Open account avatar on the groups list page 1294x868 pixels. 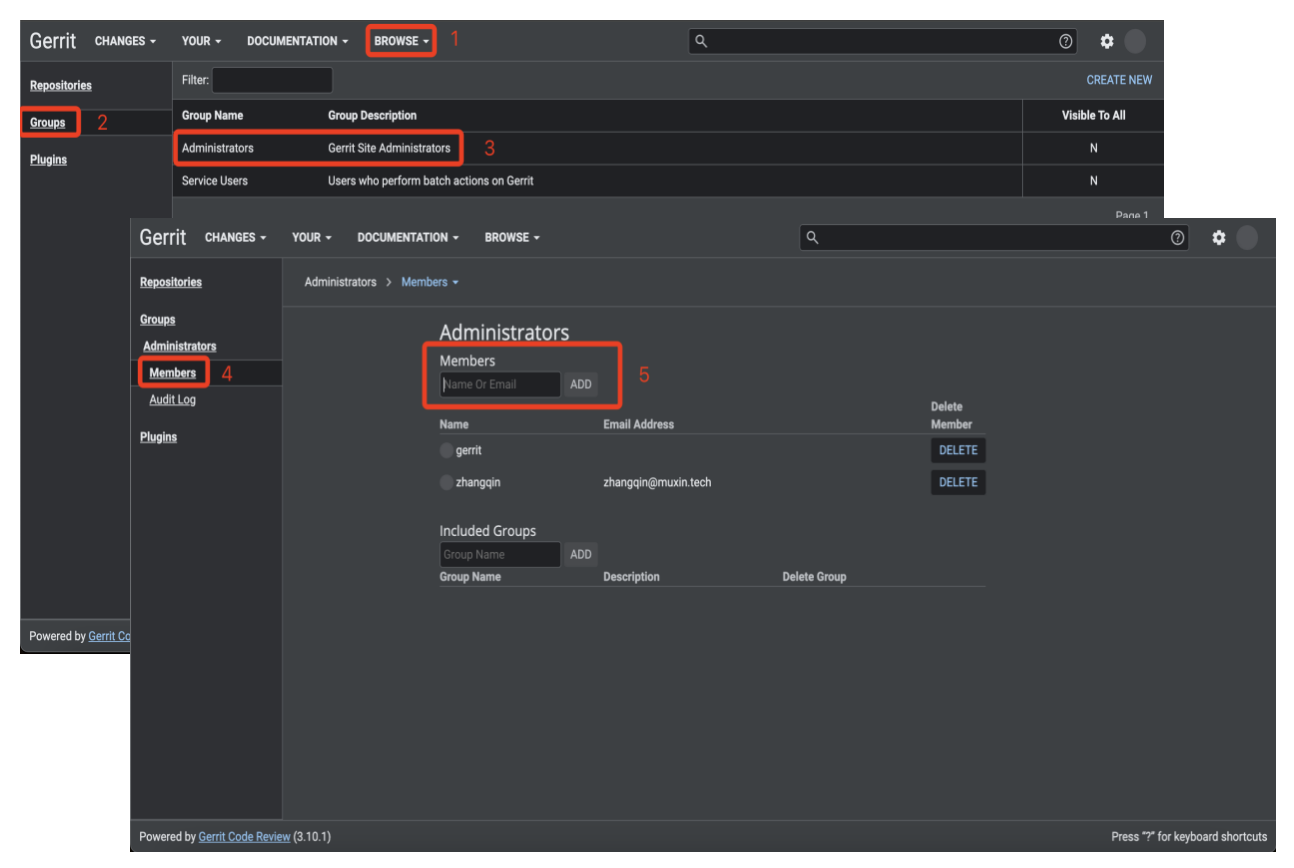coord(1135,41)
